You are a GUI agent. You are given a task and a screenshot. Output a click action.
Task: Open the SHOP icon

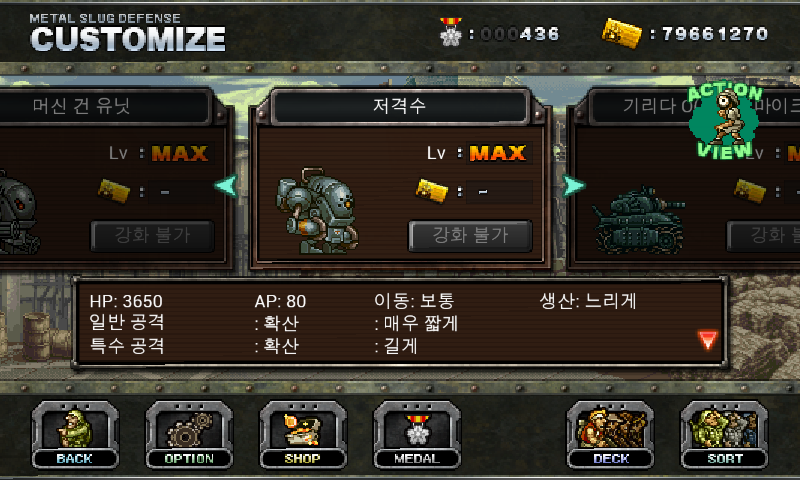[x=303, y=435]
